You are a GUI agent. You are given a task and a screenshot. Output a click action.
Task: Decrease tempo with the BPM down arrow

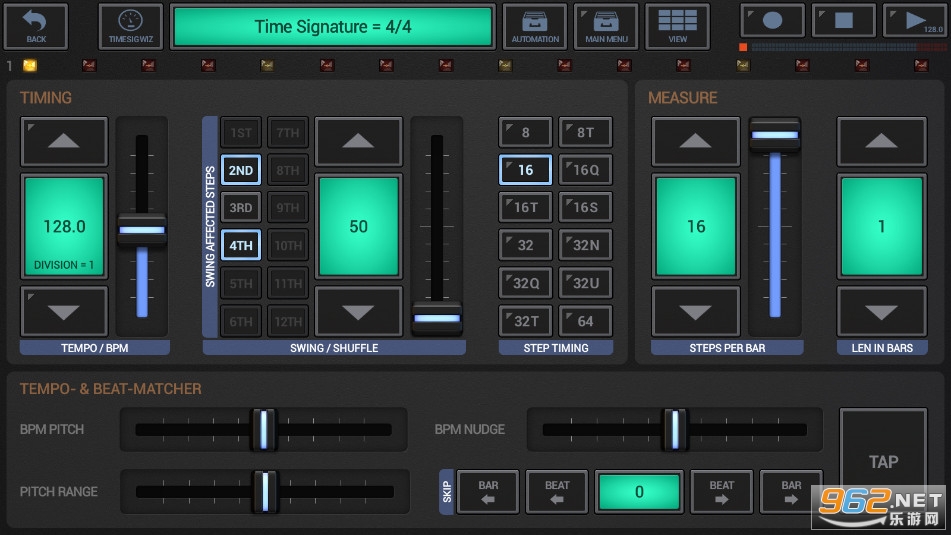pyautogui.click(x=64, y=312)
